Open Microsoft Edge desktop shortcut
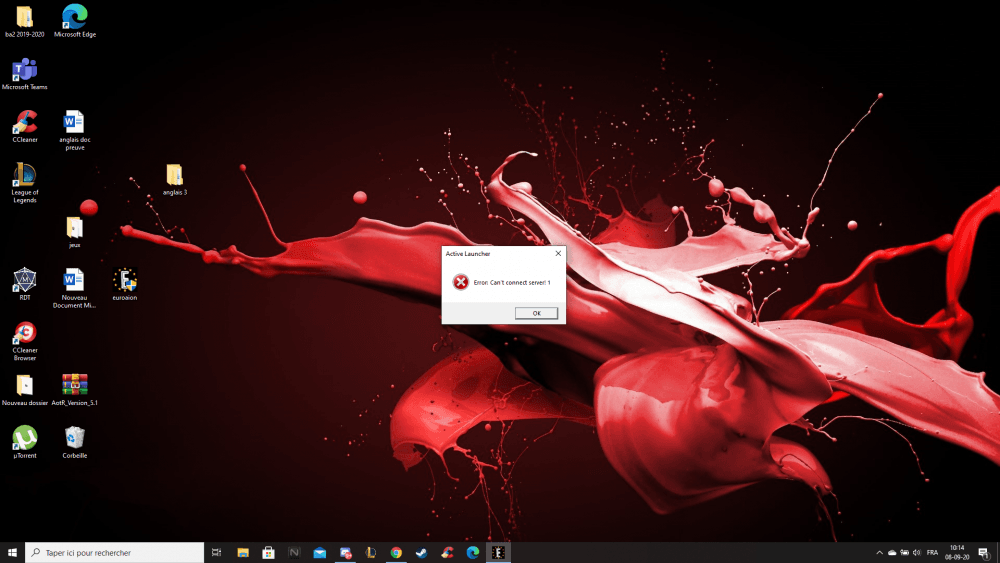The height and width of the screenshot is (563, 1000). [75, 17]
